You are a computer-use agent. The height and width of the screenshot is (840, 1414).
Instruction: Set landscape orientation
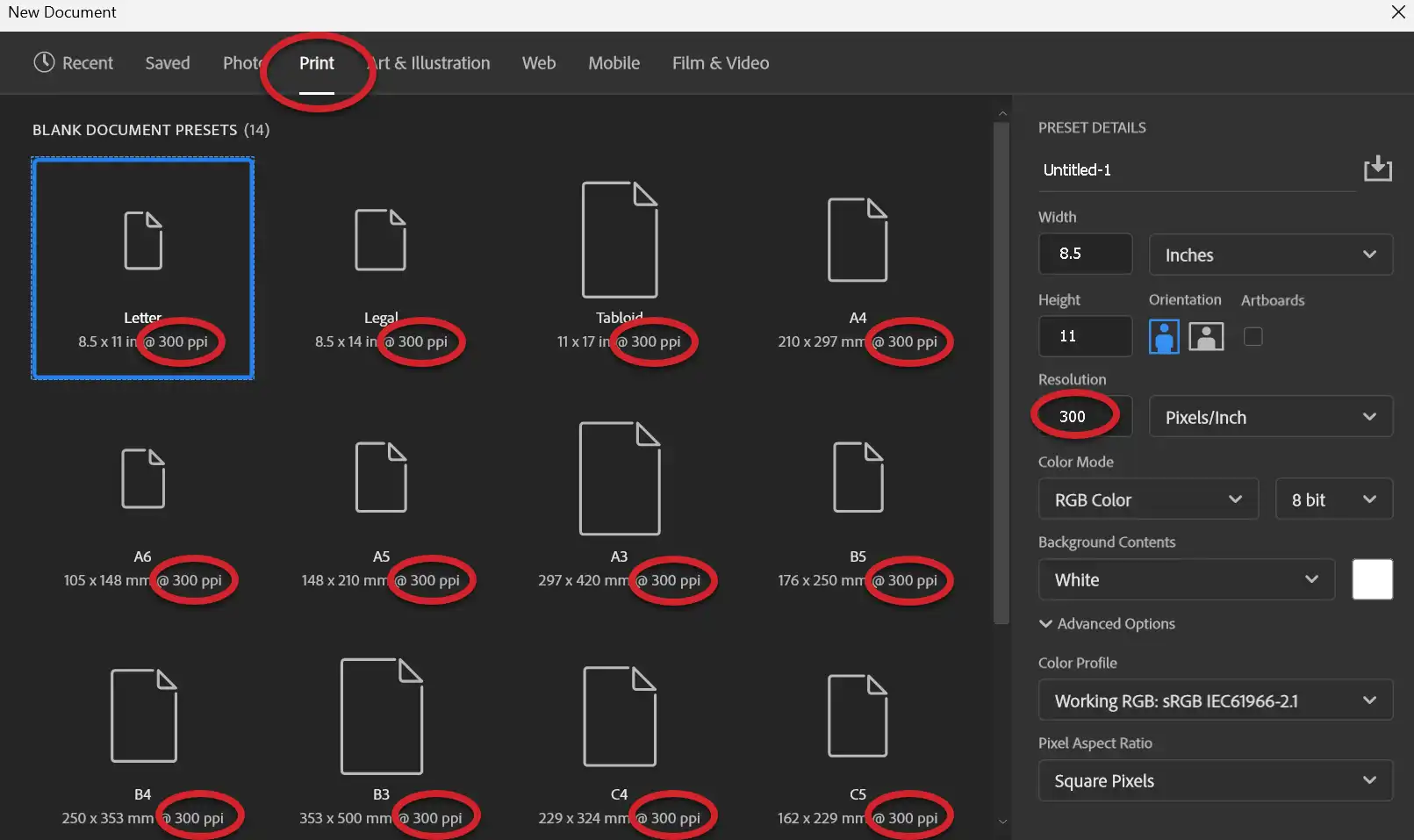coord(1206,336)
